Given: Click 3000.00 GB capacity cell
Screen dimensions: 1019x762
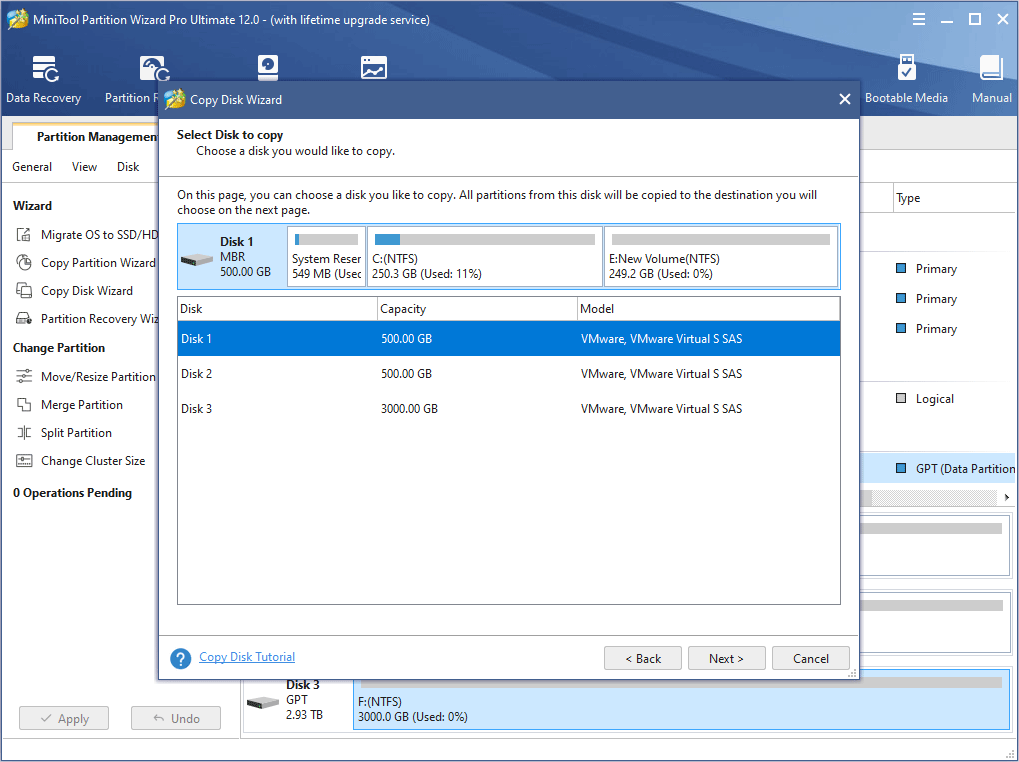Looking at the screenshot, I should pyautogui.click(x=409, y=409).
